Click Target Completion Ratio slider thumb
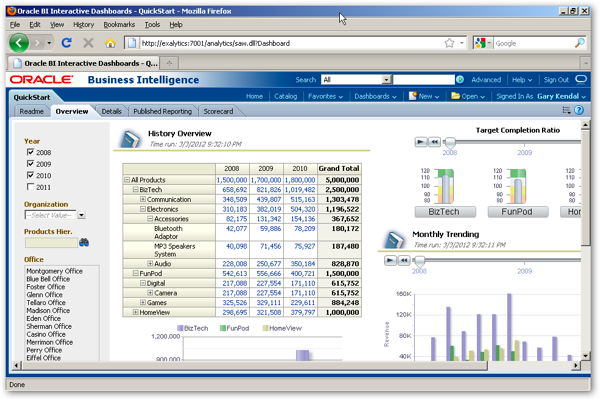600x400 pixels. pyautogui.click(x=450, y=143)
